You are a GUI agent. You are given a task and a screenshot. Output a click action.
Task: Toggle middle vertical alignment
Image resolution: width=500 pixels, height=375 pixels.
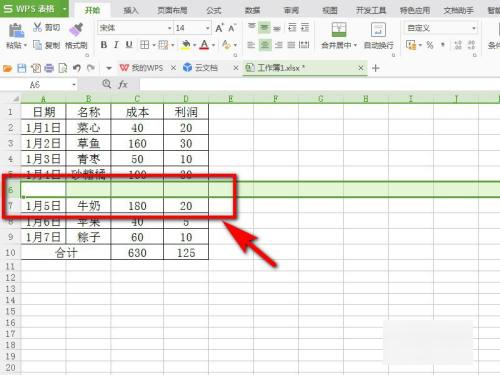point(264,28)
